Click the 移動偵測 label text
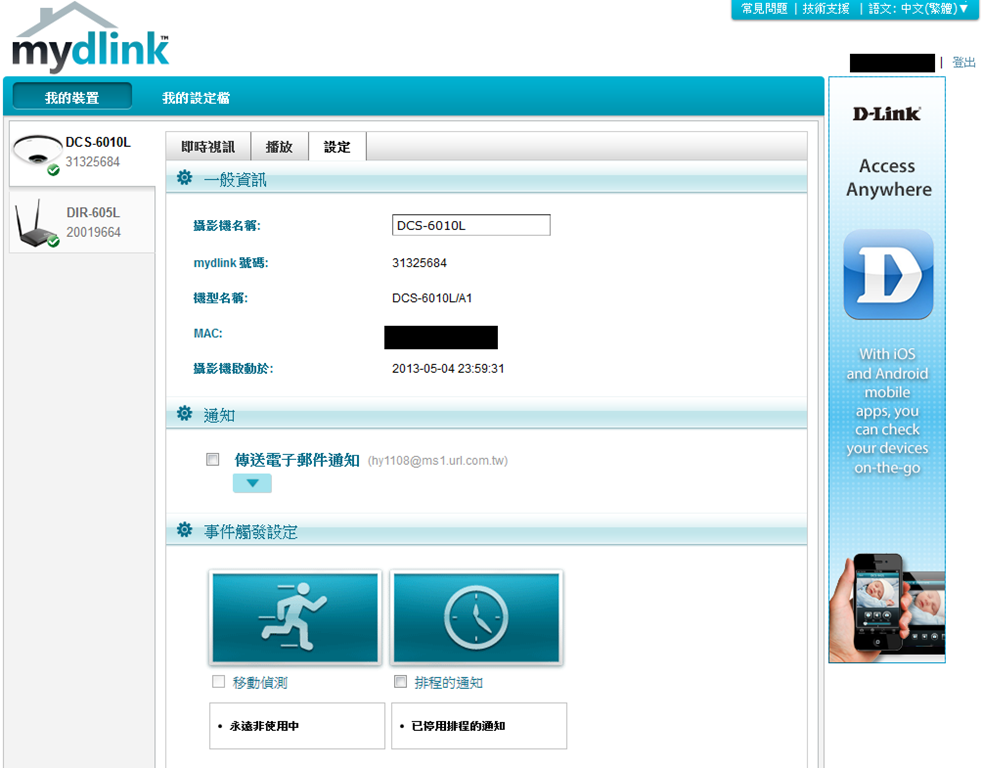 click(x=260, y=683)
